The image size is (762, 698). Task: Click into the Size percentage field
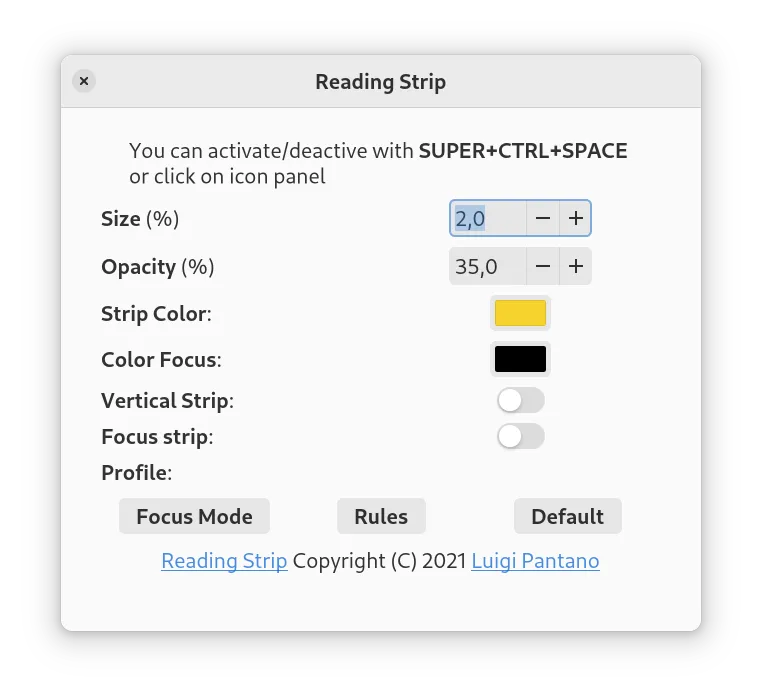point(488,218)
